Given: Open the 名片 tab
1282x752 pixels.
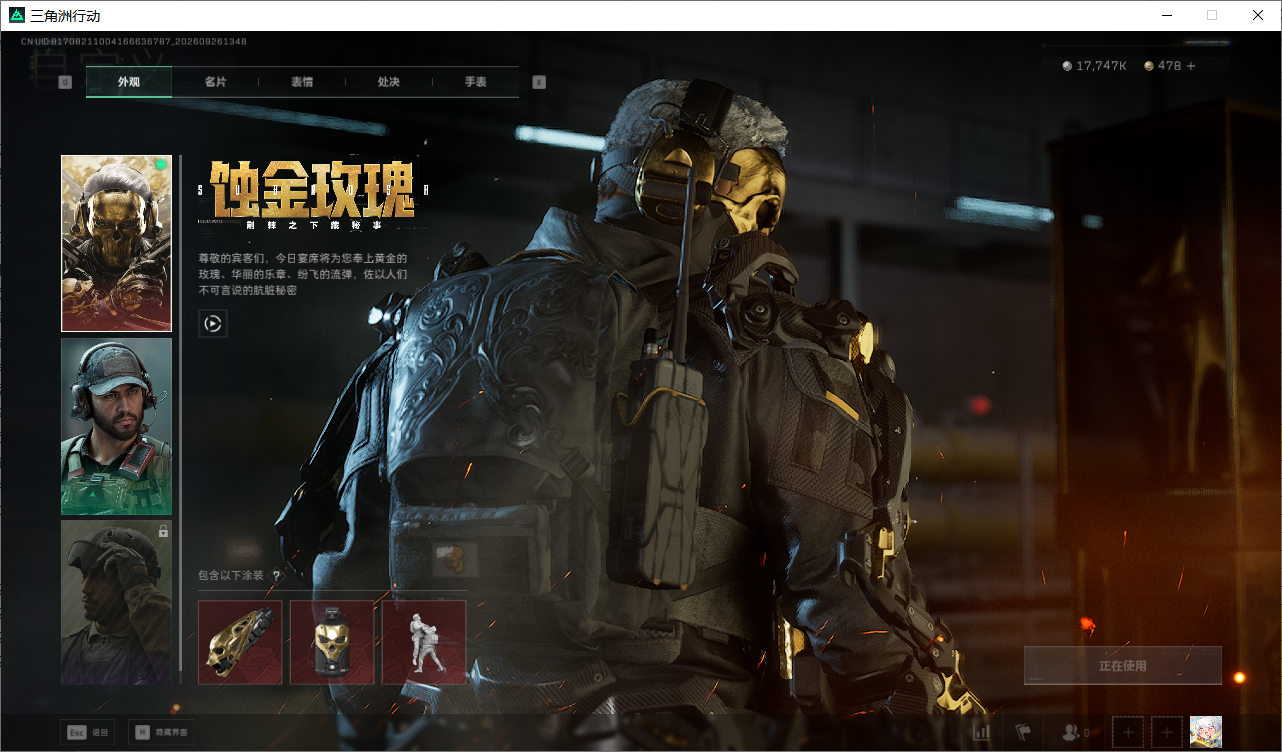Looking at the screenshot, I should click(215, 82).
